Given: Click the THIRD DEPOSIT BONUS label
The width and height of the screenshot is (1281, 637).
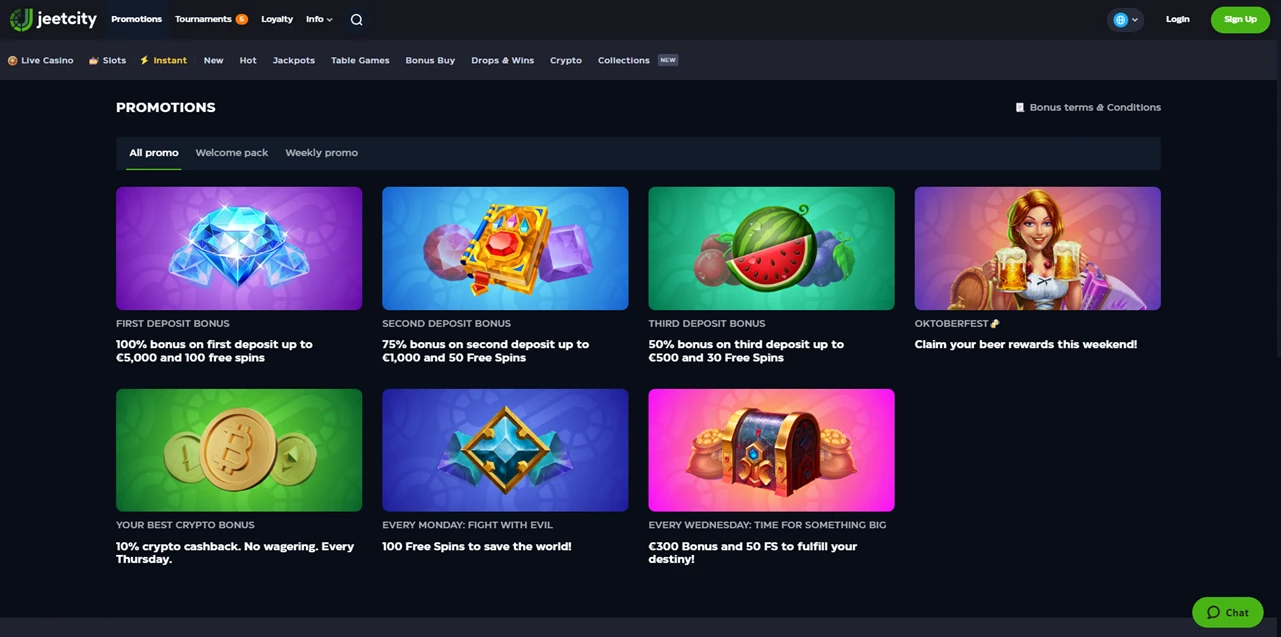Looking at the screenshot, I should [707, 324].
